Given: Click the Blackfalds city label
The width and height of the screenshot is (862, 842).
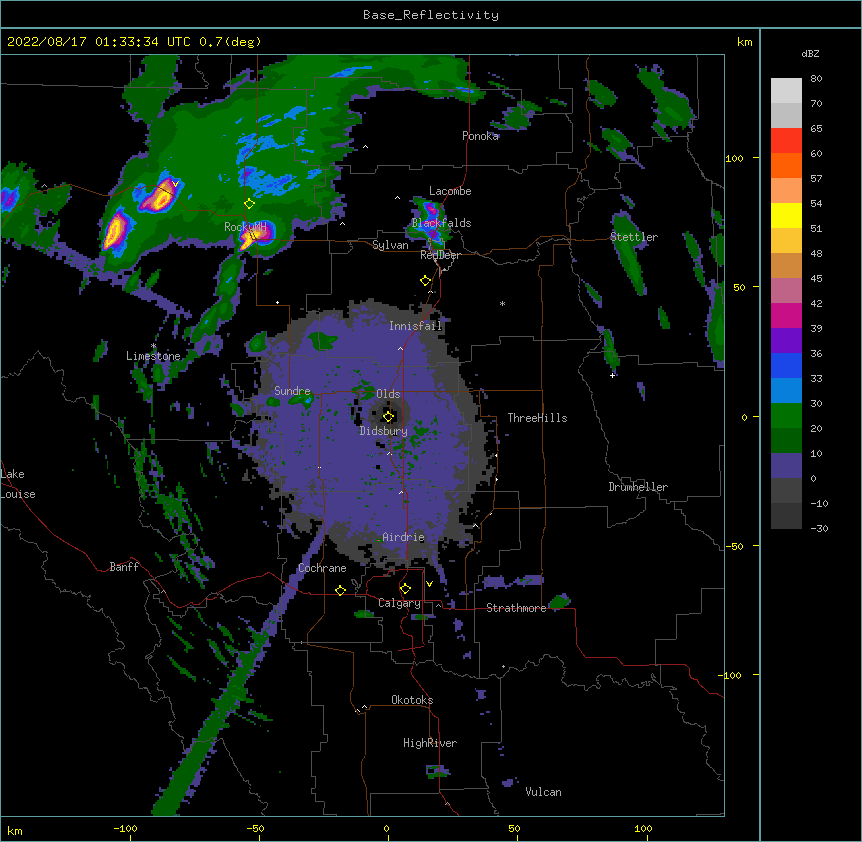Looking at the screenshot, I should coord(441,223).
